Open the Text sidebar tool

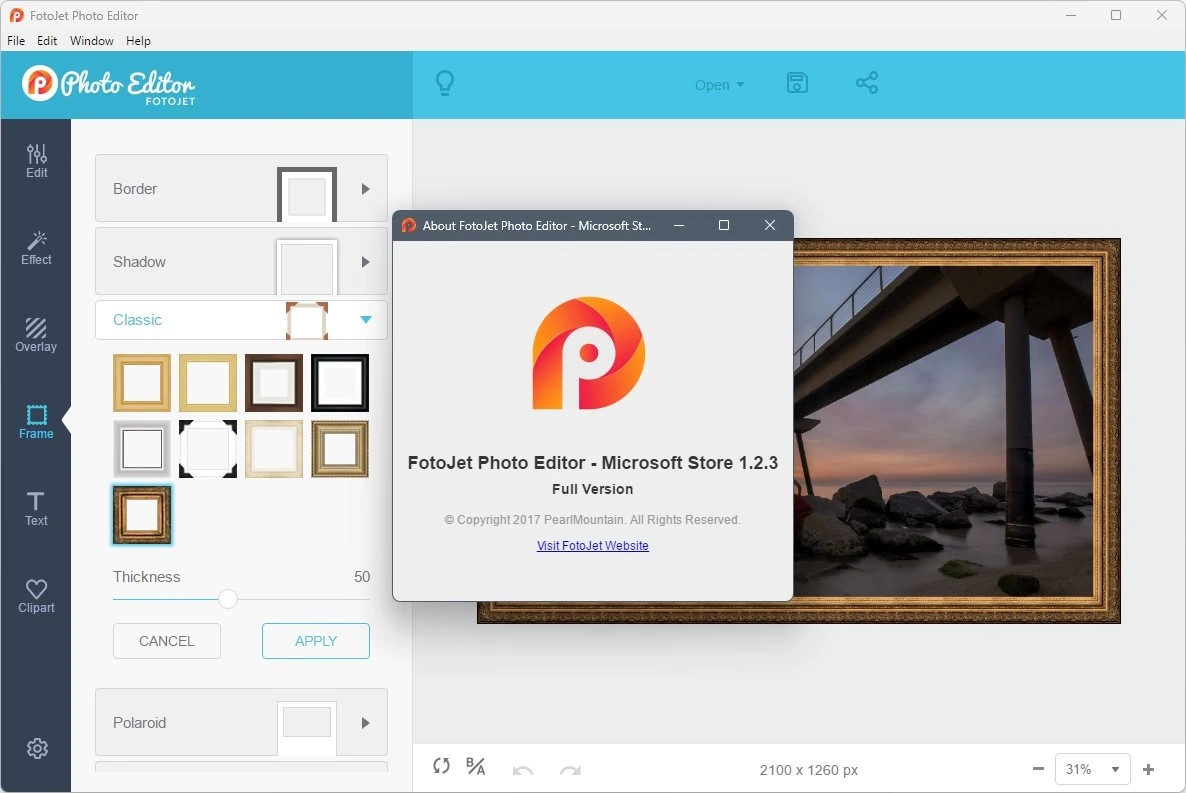click(x=36, y=509)
